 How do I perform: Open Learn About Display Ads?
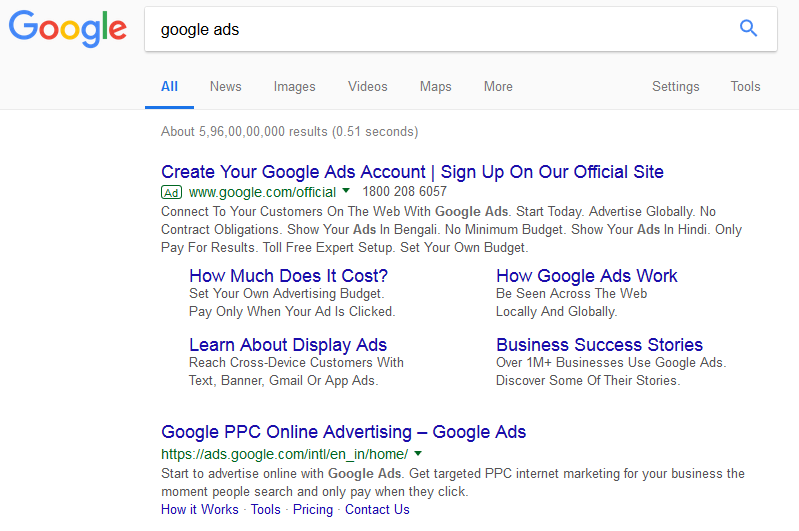(x=288, y=345)
